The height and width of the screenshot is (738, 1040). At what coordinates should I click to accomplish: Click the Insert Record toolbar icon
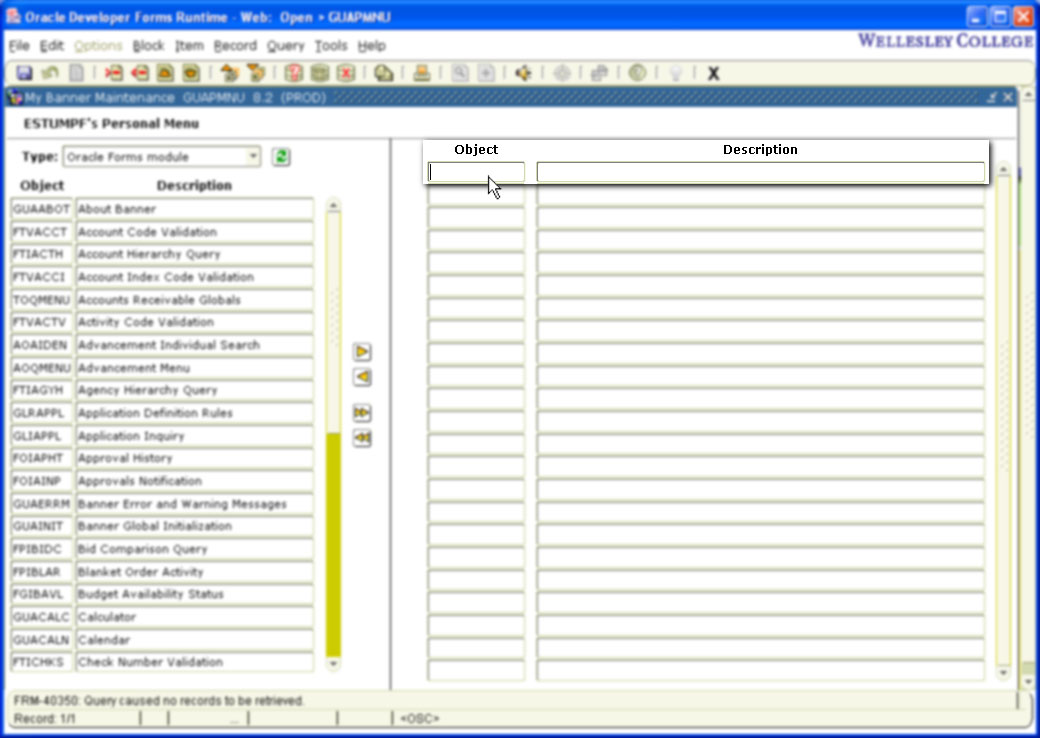[x=113, y=73]
